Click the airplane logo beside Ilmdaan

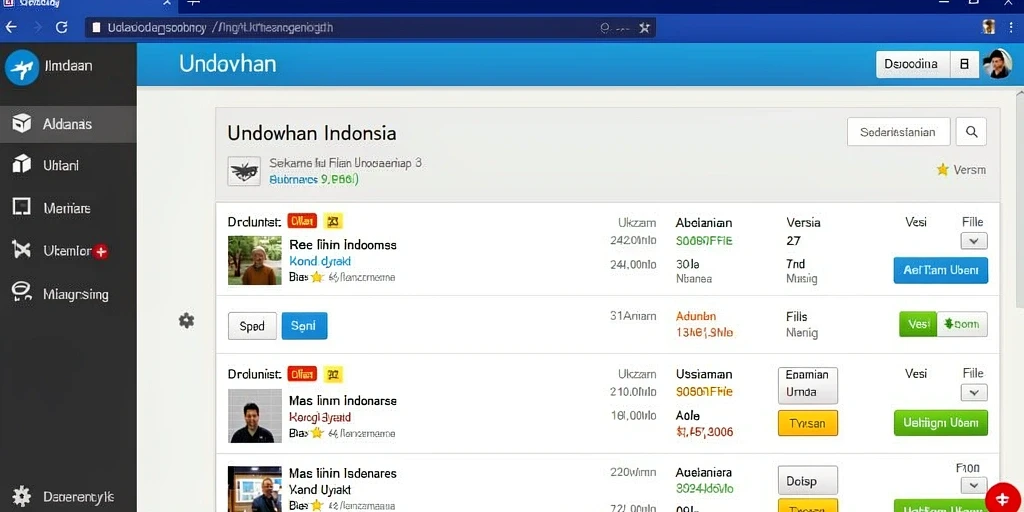(x=22, y=66)
